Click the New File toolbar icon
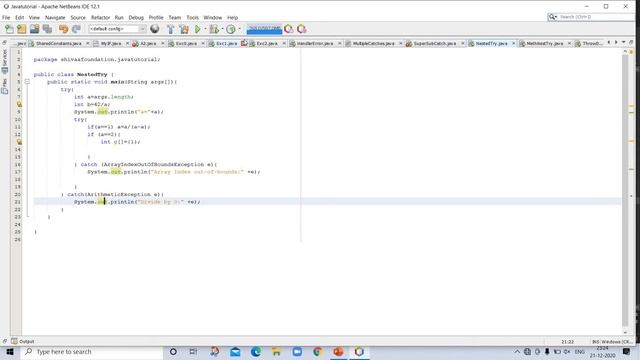Image resolution: width=640 pixels, height=360 pixels. point(9,29)
